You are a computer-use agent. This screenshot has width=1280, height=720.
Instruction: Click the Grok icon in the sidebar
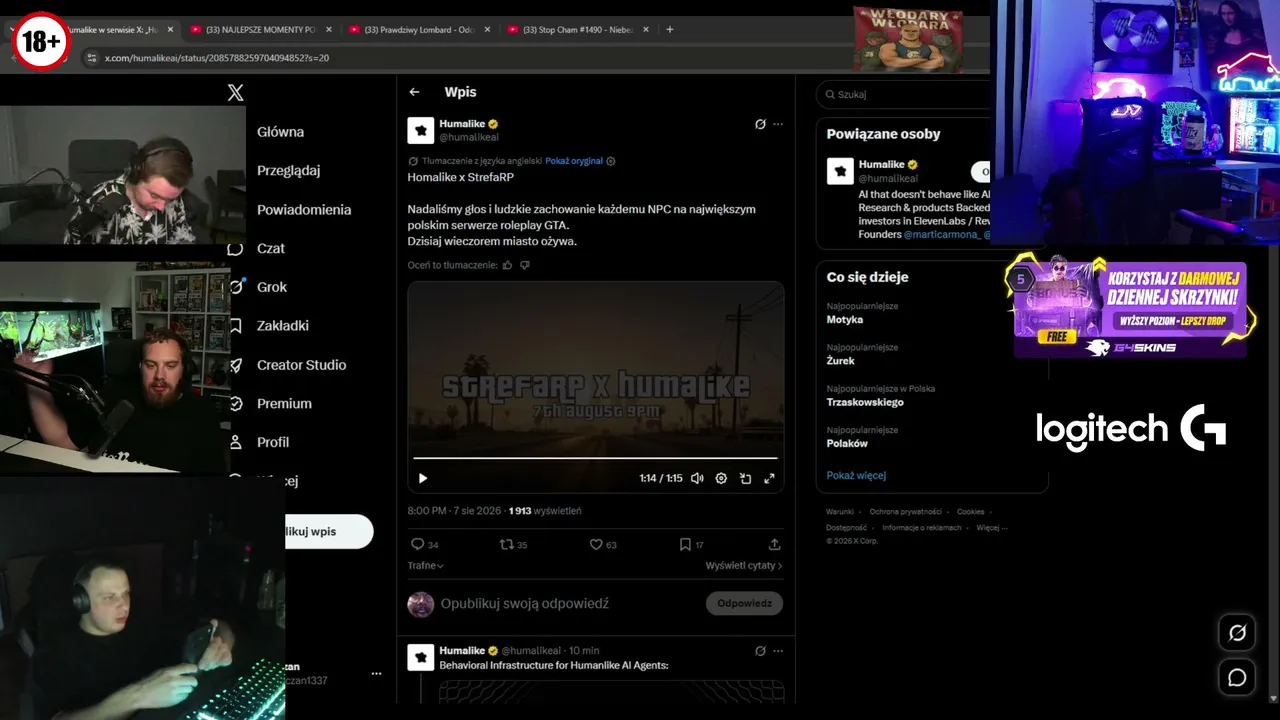[237, 287]
